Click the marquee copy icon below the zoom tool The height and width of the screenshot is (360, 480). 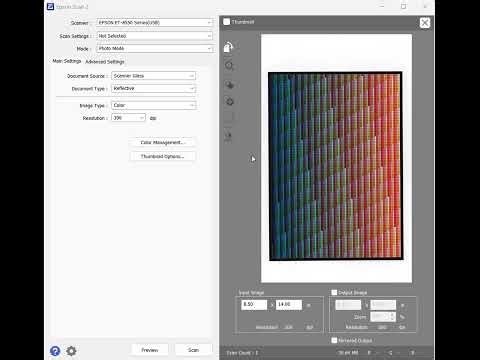click(229, 84)
